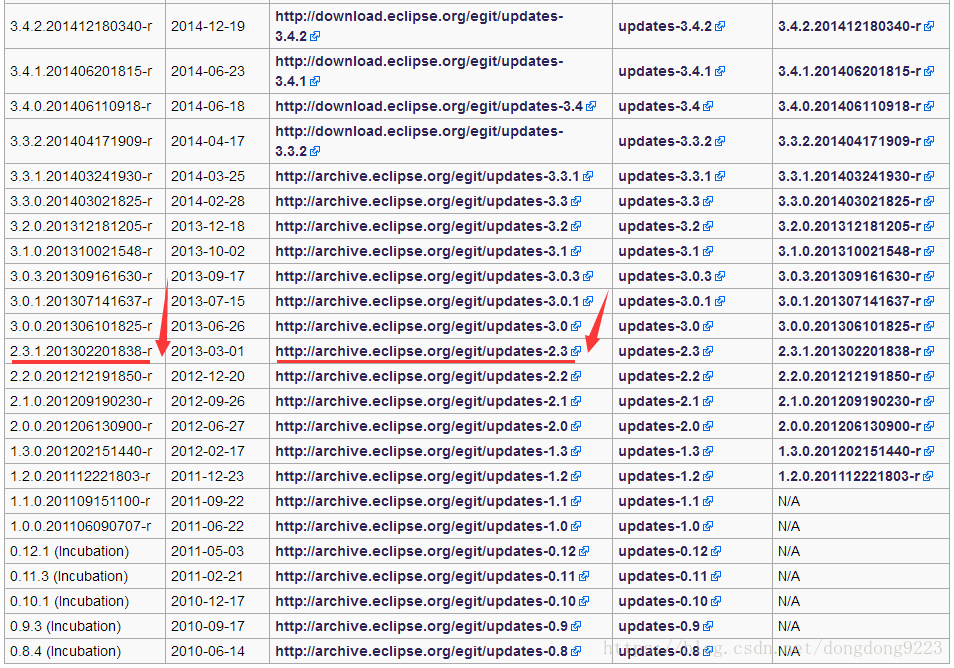The width and height of the screenshot is (954, 668).
Task: Open the full http://archive.eclipse.org/egit/updates-3.0 URL link
Action: [x=428, y=325]
